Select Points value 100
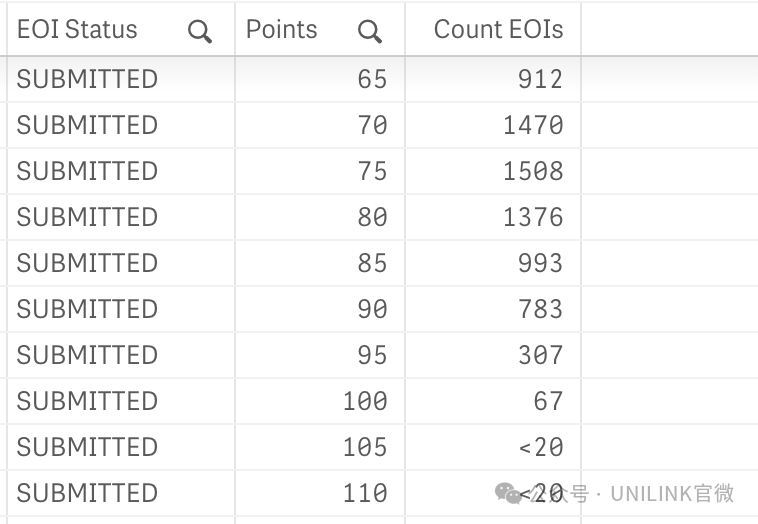 365,401
